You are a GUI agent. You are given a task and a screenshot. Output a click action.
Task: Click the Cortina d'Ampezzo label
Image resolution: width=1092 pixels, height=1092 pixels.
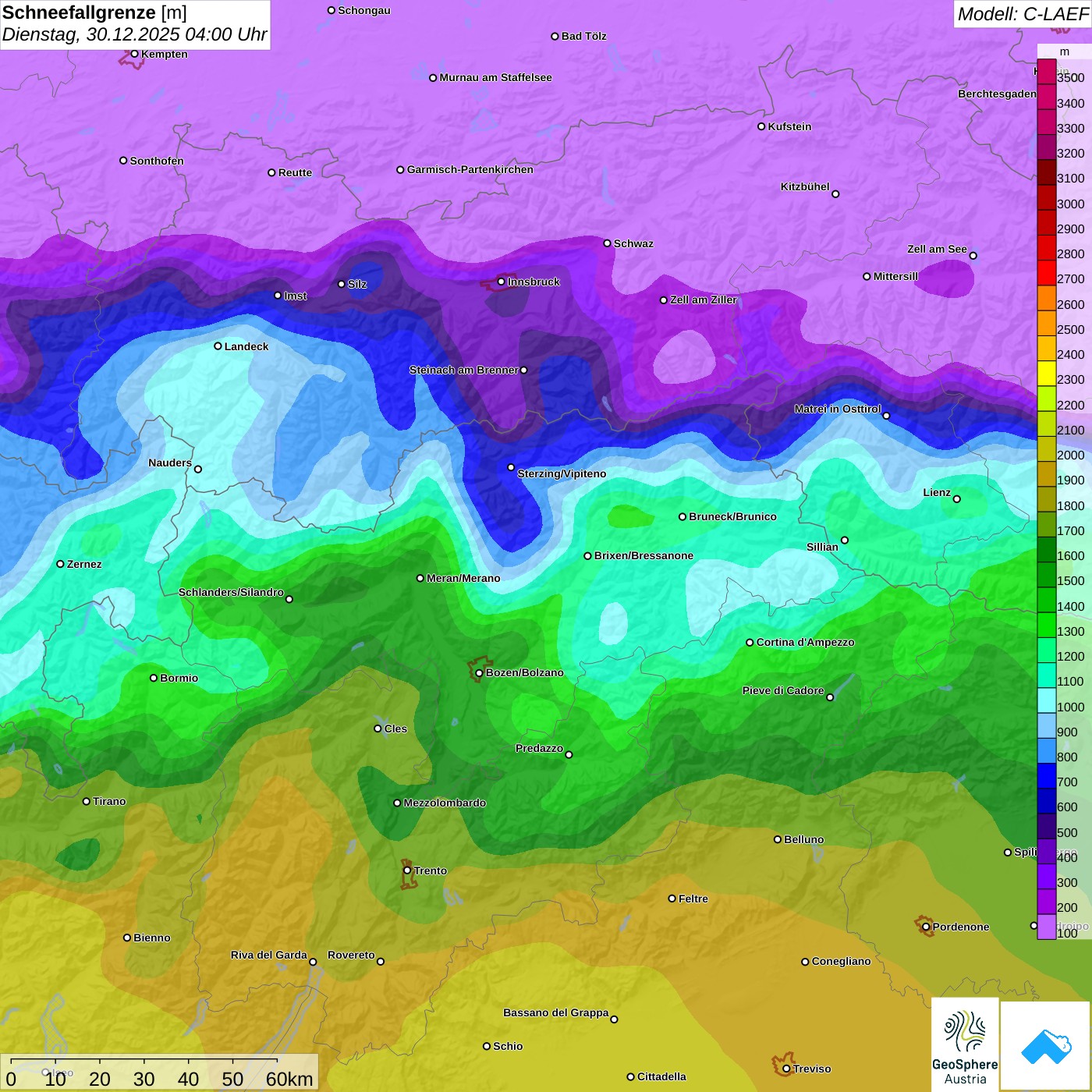[x=805, y=642]
